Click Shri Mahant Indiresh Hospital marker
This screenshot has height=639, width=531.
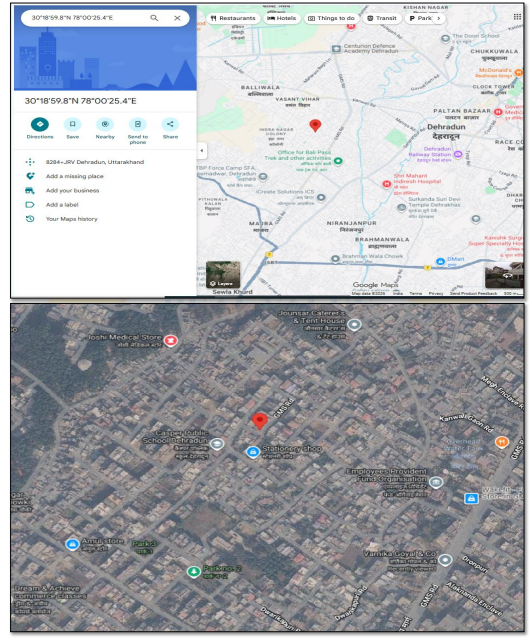pyautogui.click(x=386, y=184)
